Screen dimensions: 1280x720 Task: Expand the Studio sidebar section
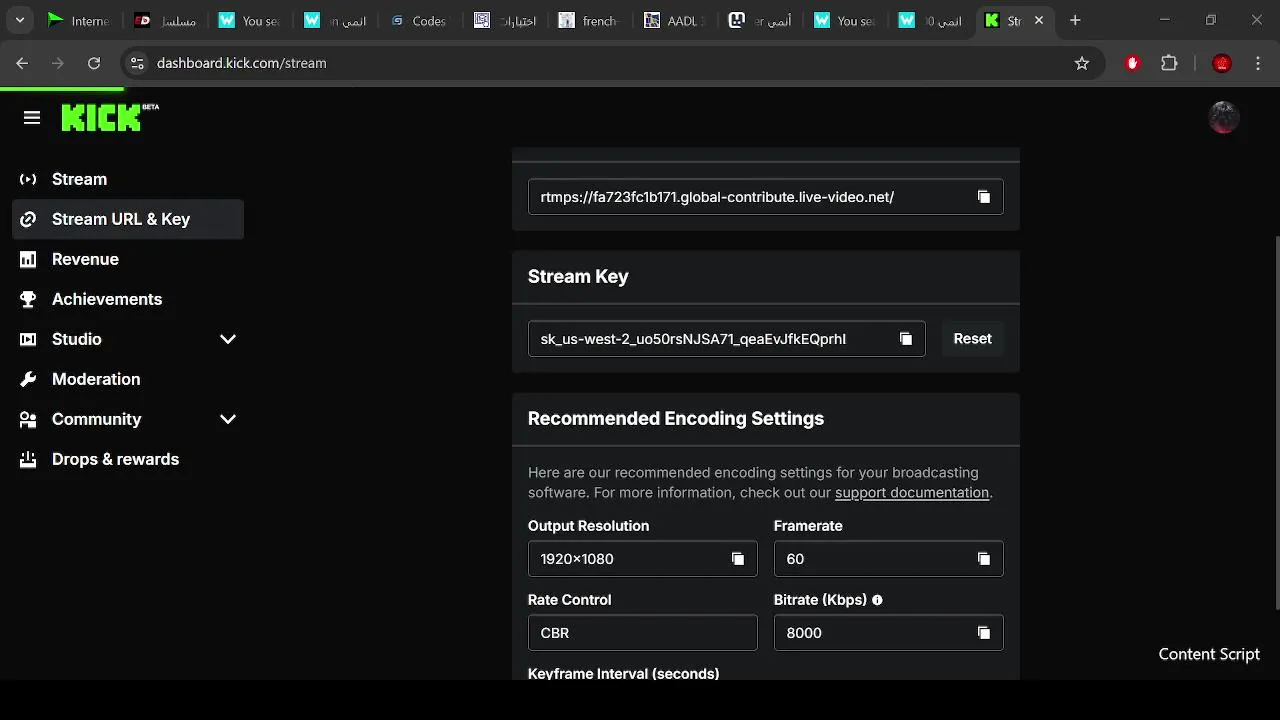pyautogui.click(x=228, y=339)
